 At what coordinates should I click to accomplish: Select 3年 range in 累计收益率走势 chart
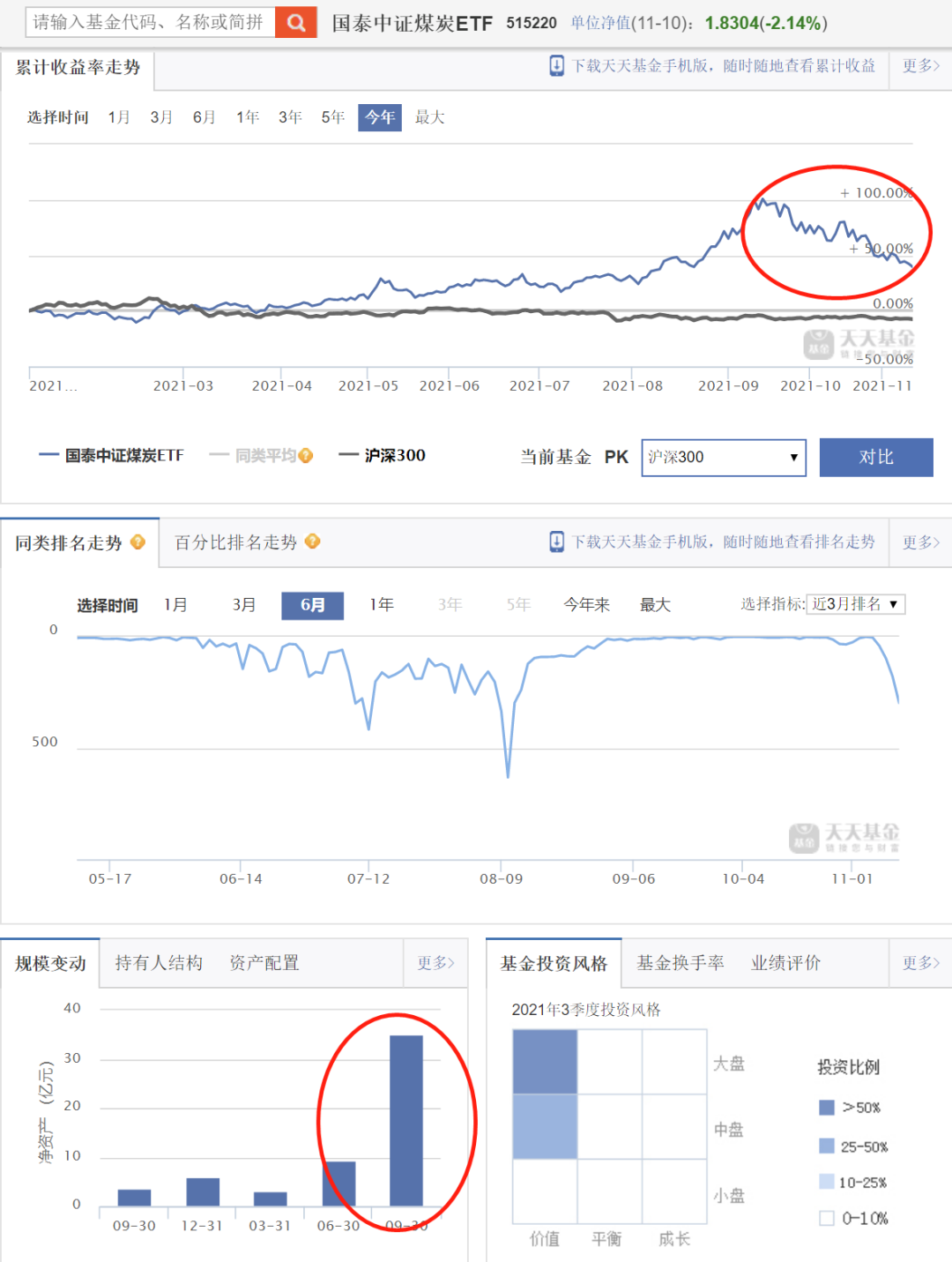pos(290,117)
